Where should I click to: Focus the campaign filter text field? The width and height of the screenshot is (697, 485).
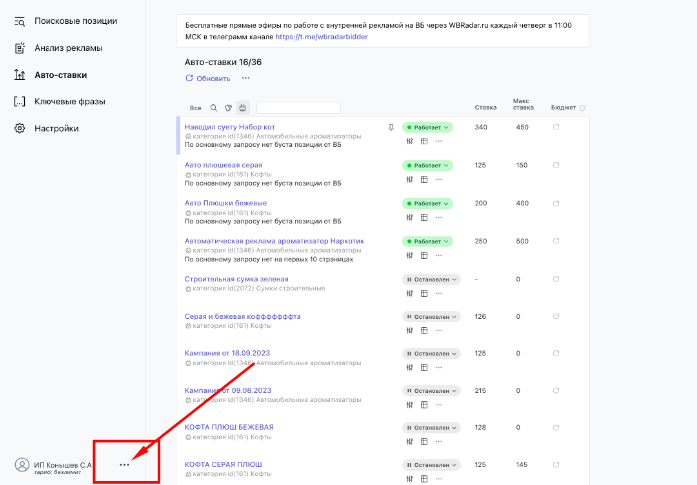[298, 108]
